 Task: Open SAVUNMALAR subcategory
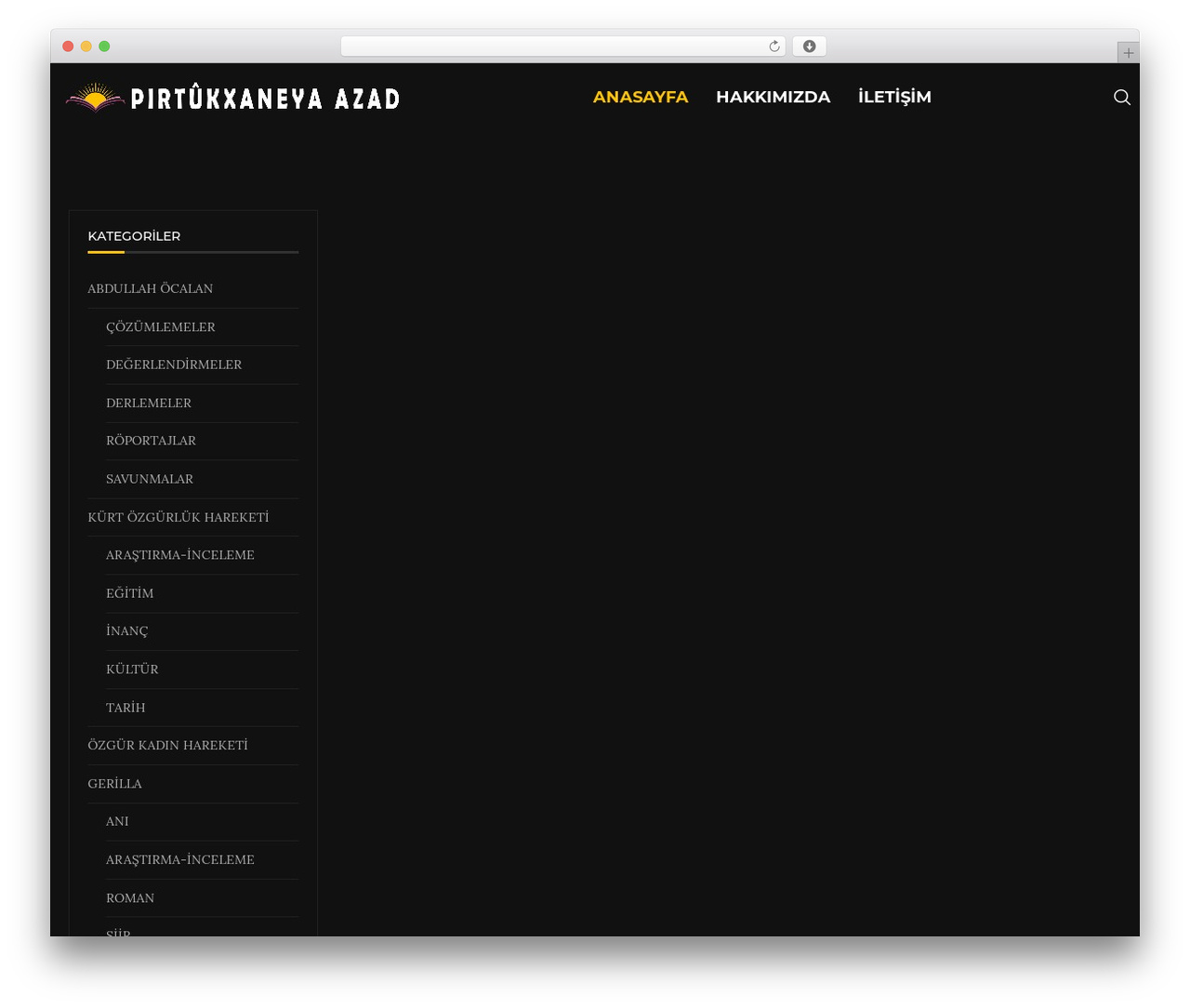pyautogui.click(x=150, y=479)
